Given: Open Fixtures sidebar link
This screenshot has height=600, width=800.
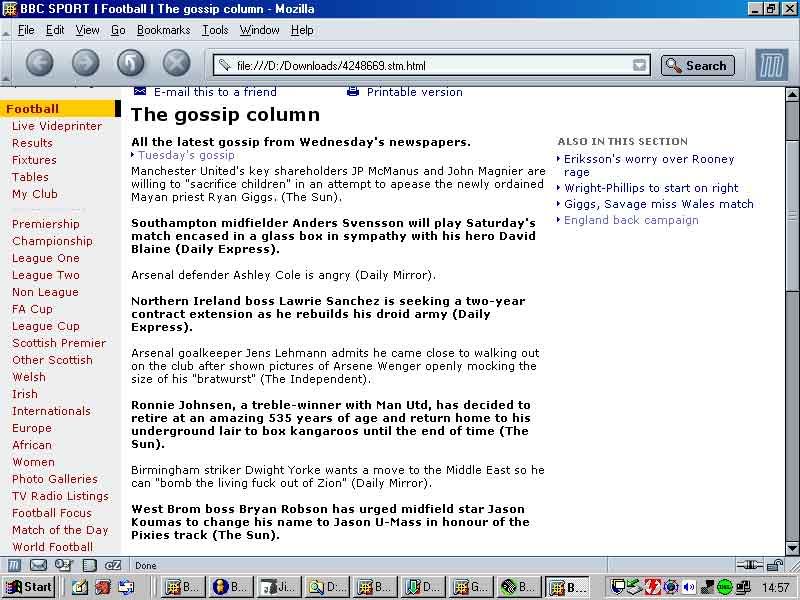Looking at the screenshot, I should pyautogui.click(x=34, y=160).
